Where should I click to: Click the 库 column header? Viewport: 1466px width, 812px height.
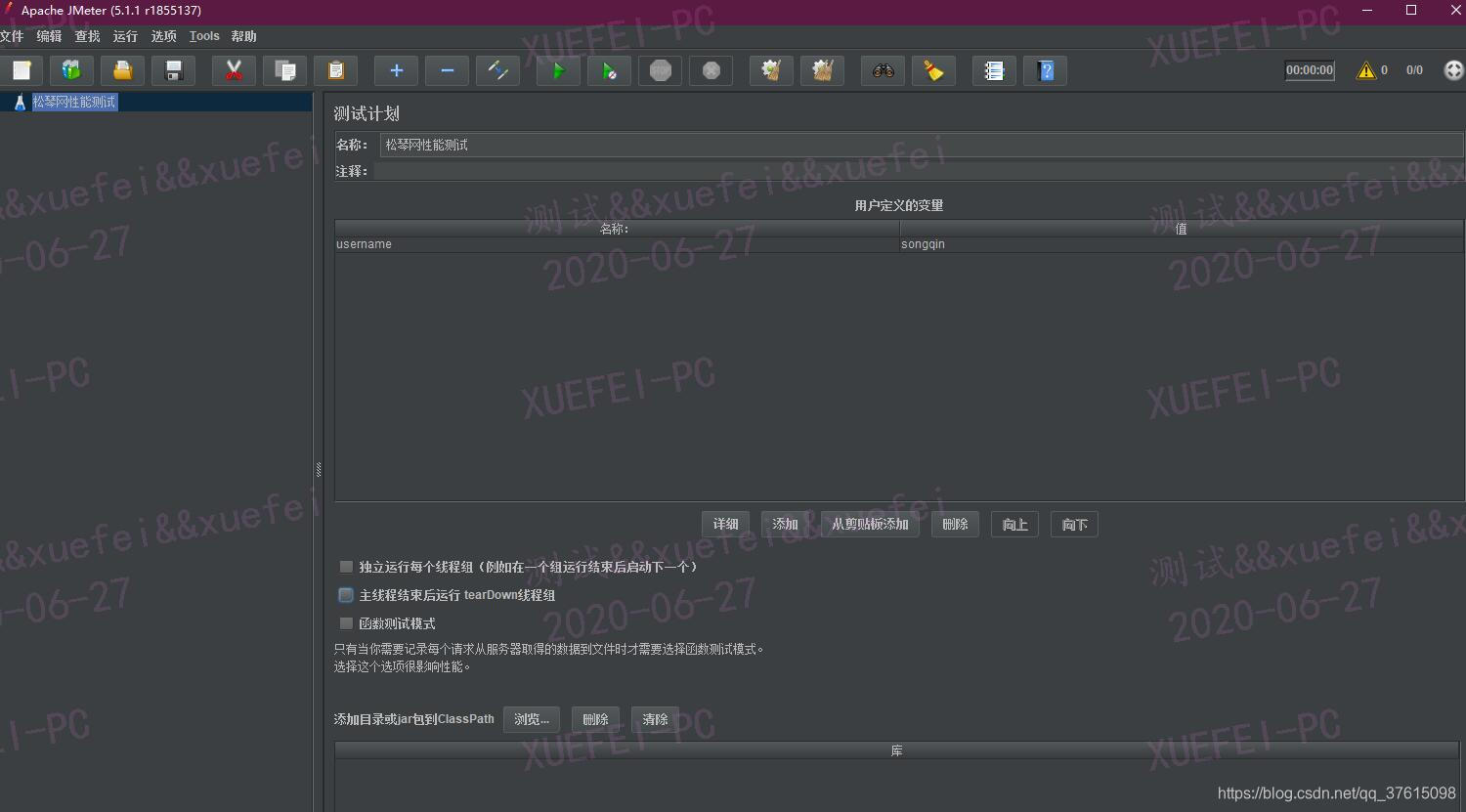pyautogui.click(x=897, y=750)
